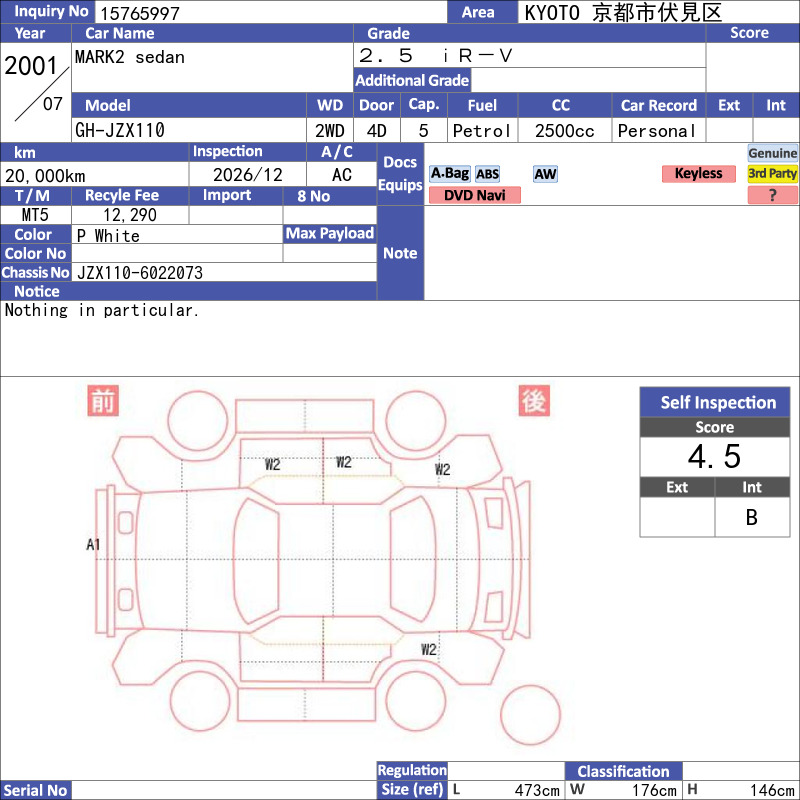
Task: Click the Color No label
Action: [35, 254]
